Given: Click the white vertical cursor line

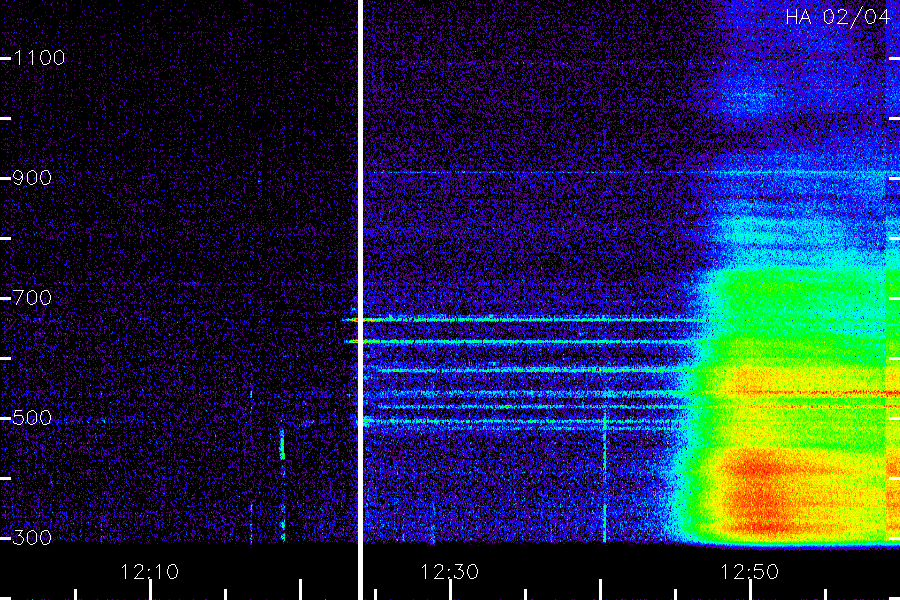Looking at the screenshot, I should click(360, 300).
